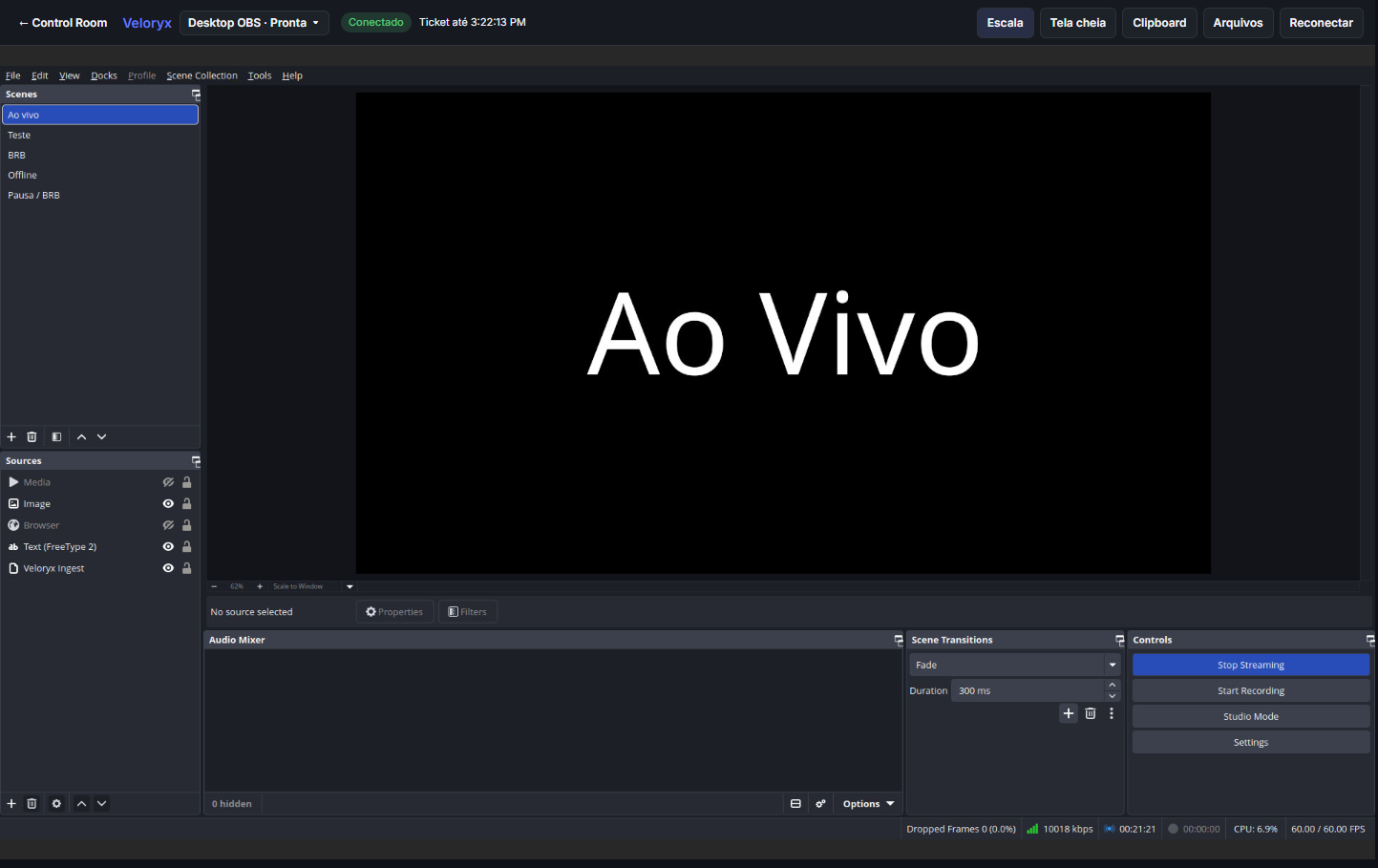The height and width of the screenshot is (868, 1378).
Task: Move scene up with Scenes up arrow
Action: coord(81,436)
